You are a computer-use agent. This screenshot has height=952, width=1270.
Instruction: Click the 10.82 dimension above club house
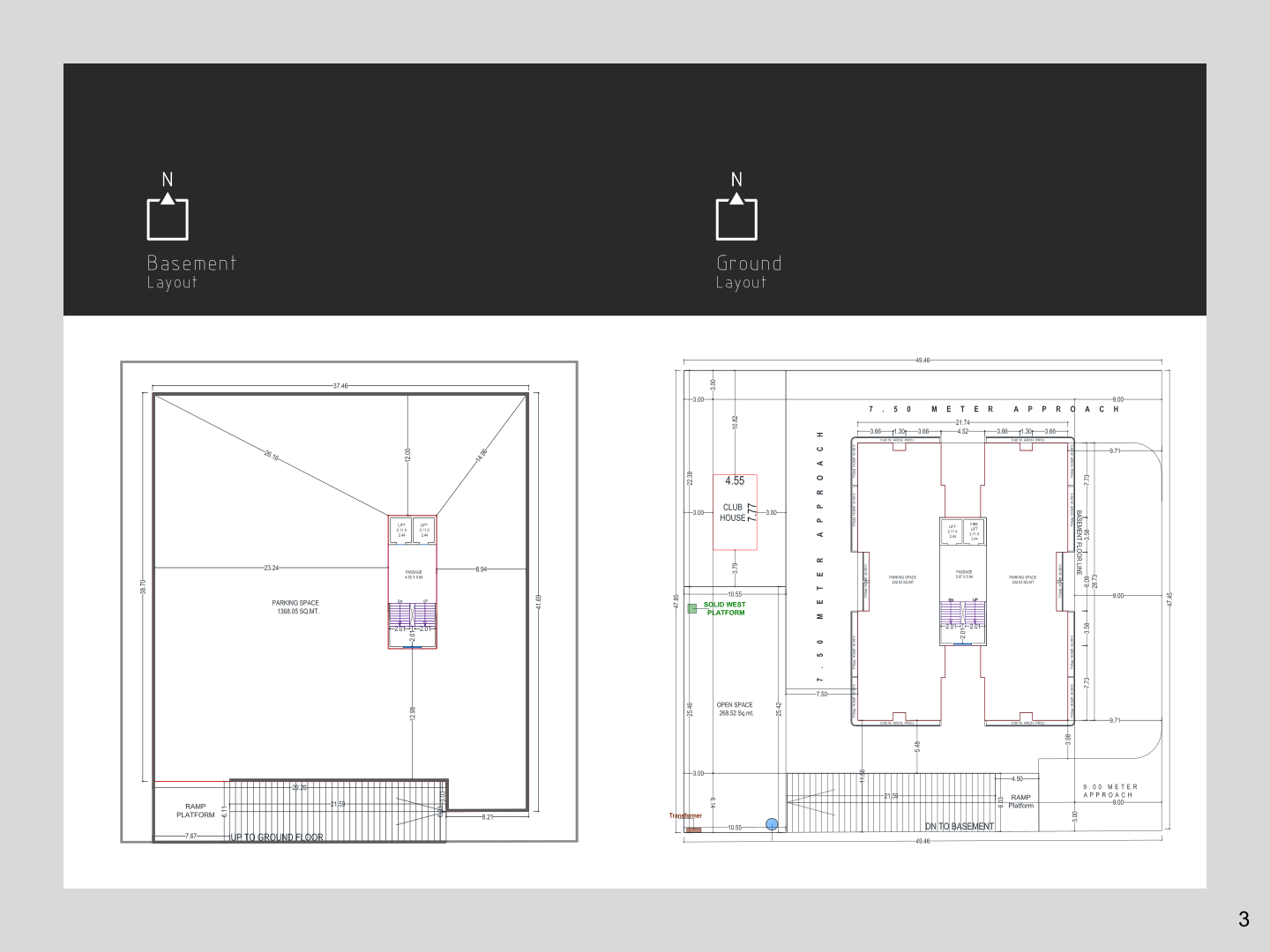pyautogui.click(x=735, y=422)
